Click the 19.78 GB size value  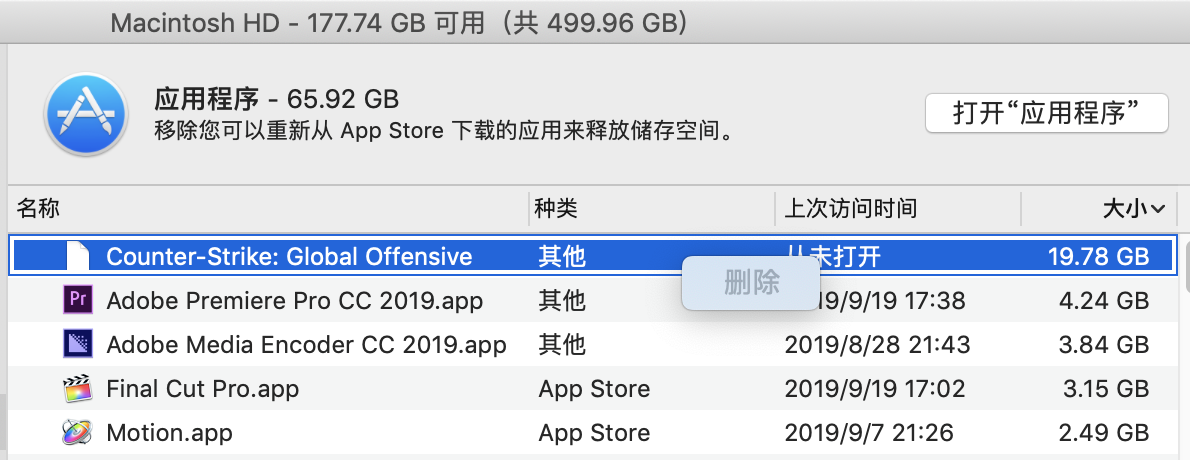1098,257
